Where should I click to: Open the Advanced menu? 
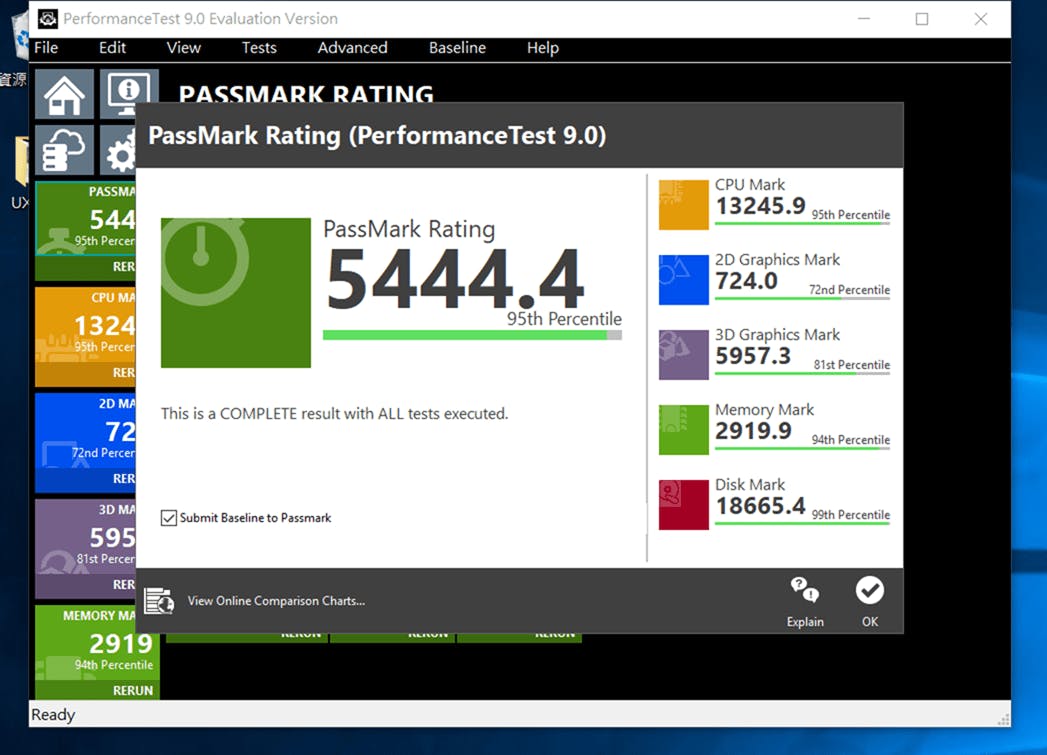coord(352,48)
